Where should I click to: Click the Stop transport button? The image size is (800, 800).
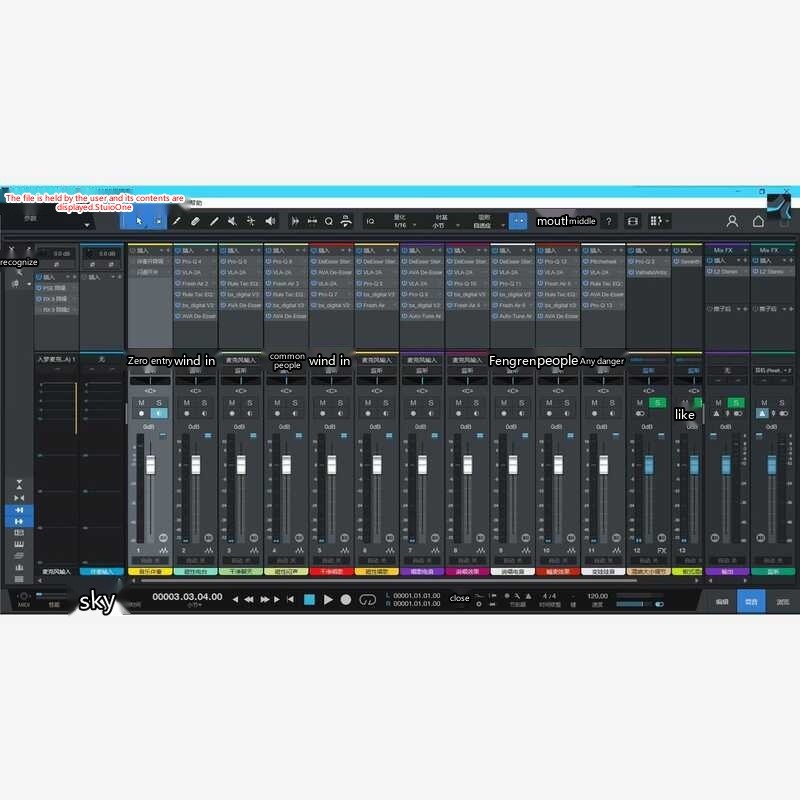click(x=309, y=599)
